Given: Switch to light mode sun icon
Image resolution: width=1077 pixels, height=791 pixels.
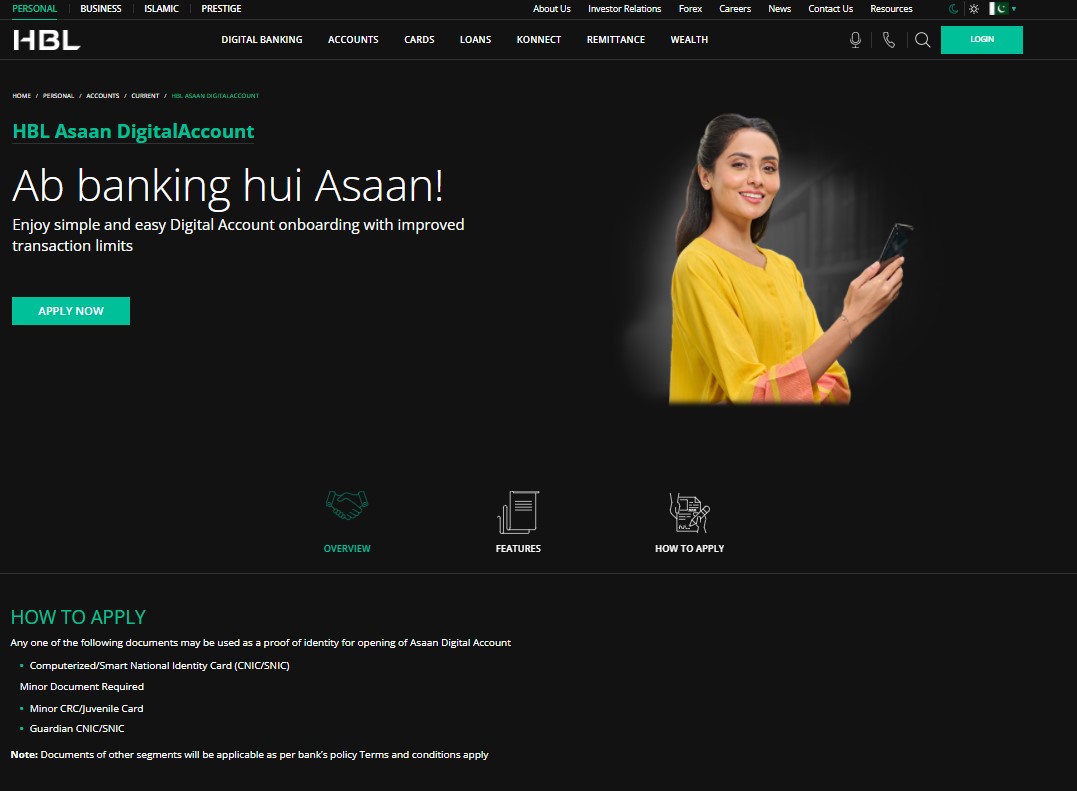Looking at the screenshot, I should pyautogui.click(x=974, y=9).
